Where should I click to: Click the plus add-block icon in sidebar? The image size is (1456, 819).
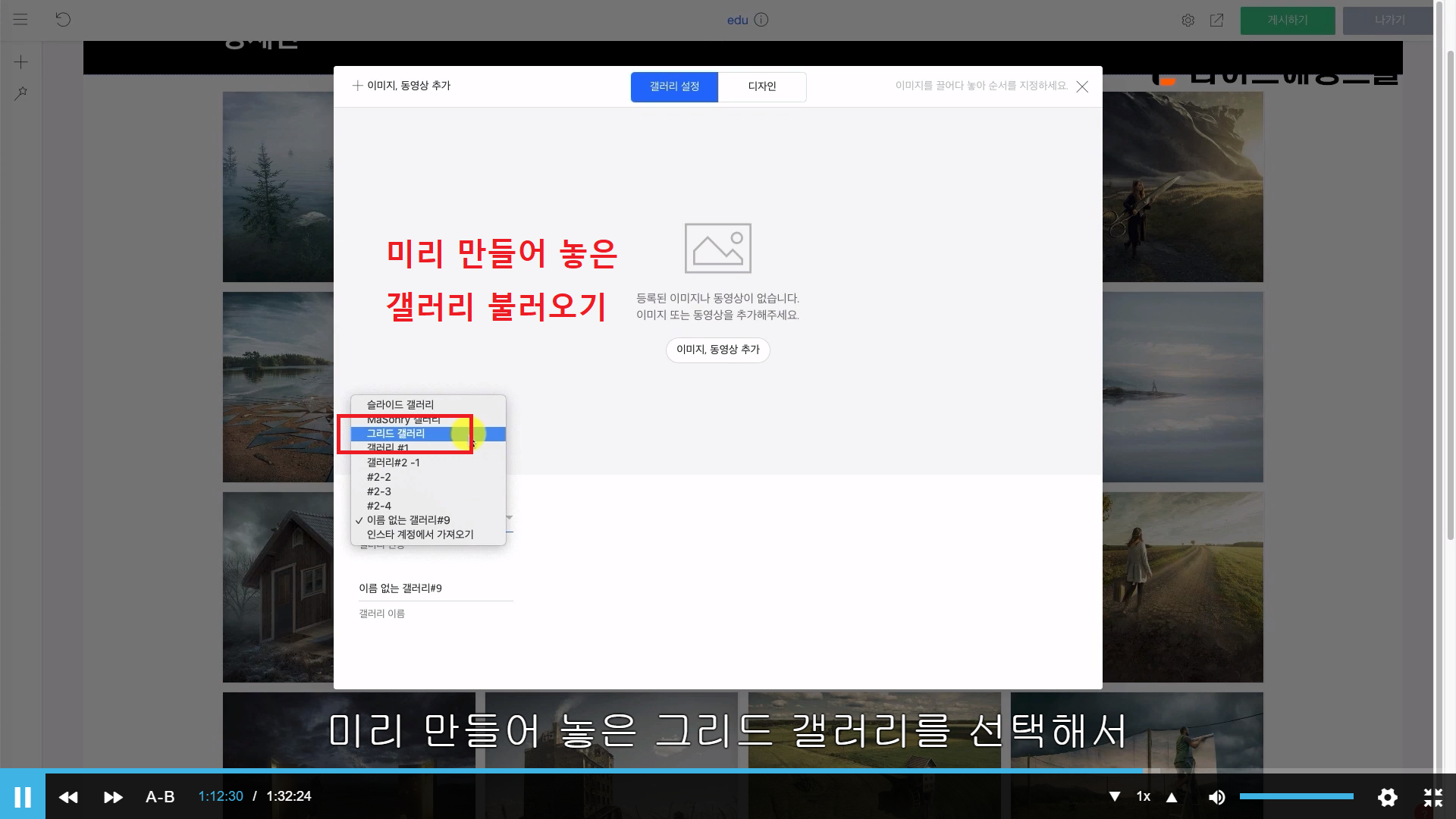coord(21,62)
